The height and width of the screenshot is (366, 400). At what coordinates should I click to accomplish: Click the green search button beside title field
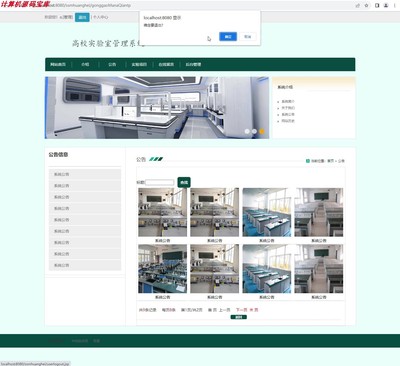pyautogui.click(x=184, y=182)
